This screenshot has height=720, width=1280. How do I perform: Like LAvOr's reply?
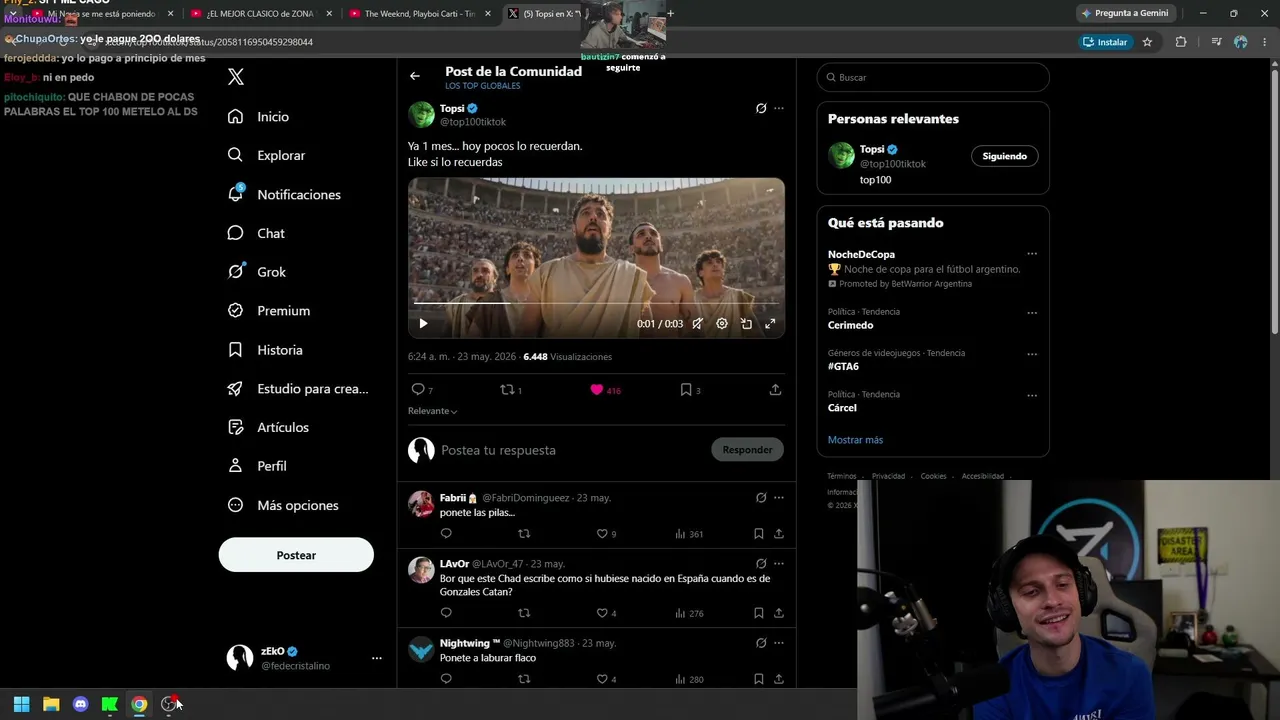pos(602,613)
